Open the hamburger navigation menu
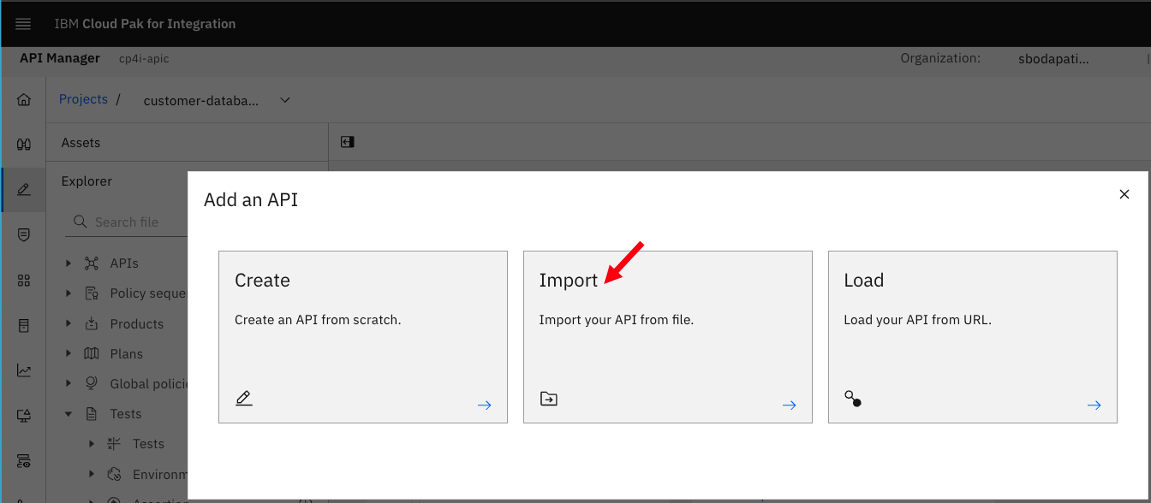This screenshot has width=1151, height=503. click(x=23, y=23)
